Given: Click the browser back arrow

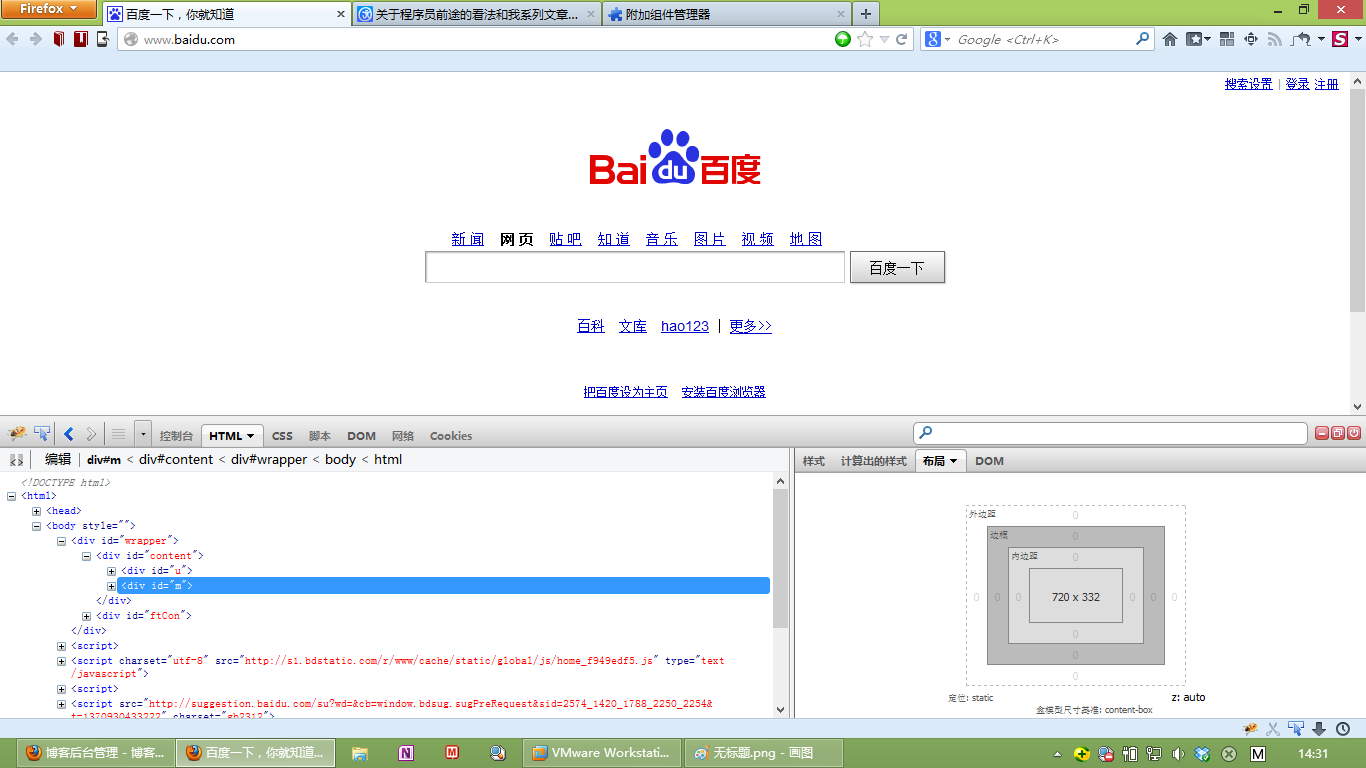Looking at the screenshot, I should tap(12, 39).
